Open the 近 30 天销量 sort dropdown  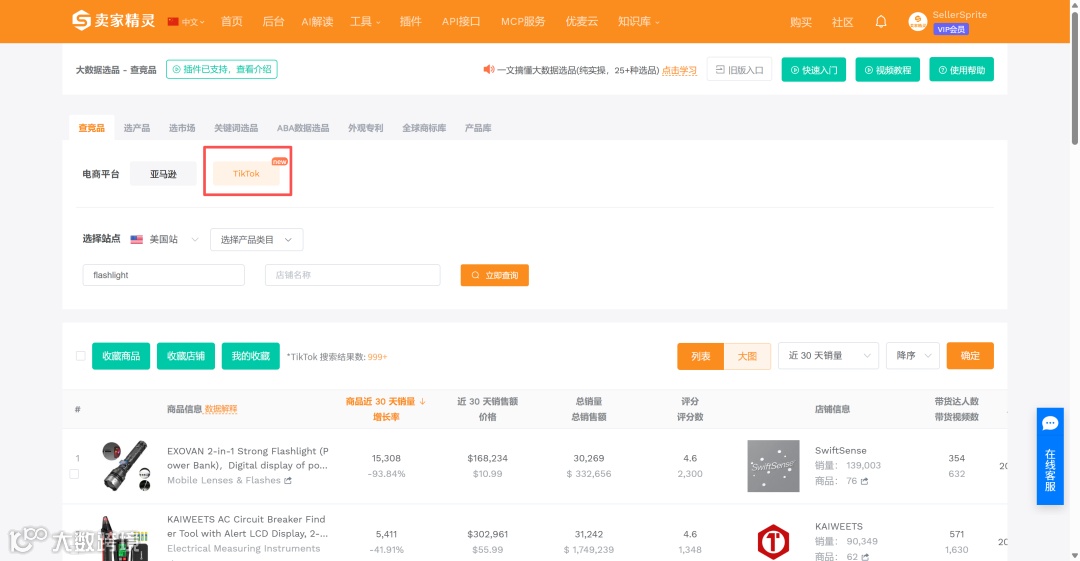pos(828,356)
